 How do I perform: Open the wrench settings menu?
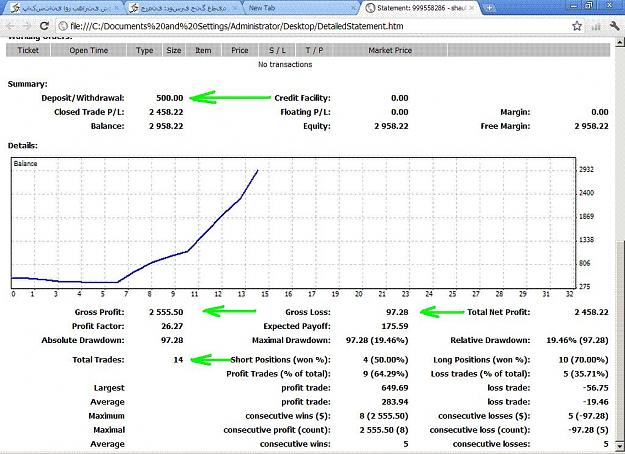coord(614,26)
